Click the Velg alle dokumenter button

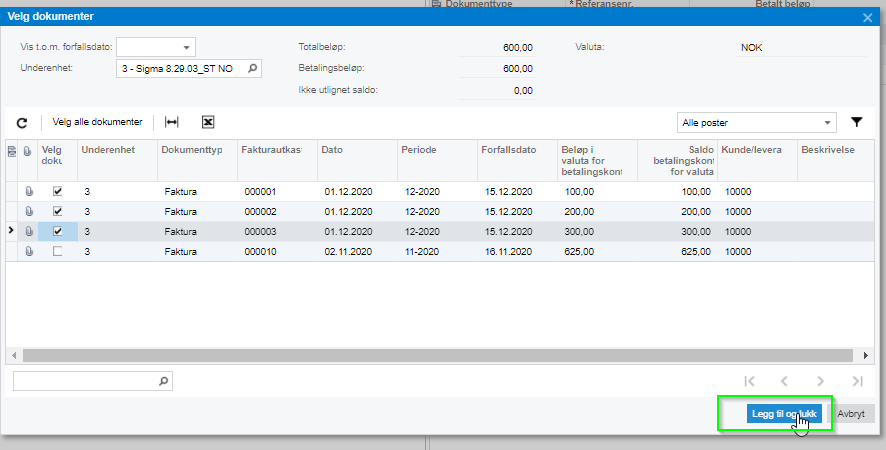97,122
